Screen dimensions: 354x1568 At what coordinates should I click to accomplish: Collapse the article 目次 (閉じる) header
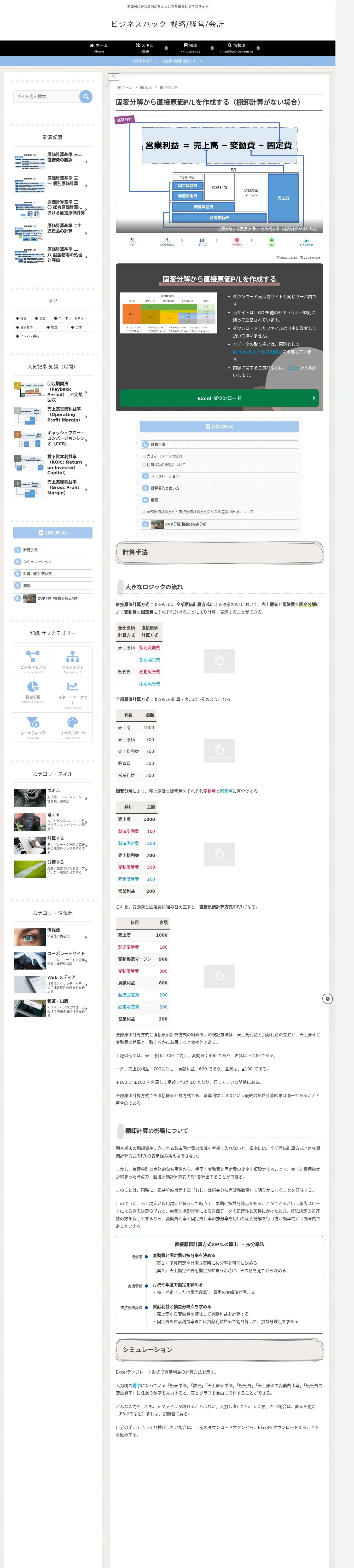(219, 427)
